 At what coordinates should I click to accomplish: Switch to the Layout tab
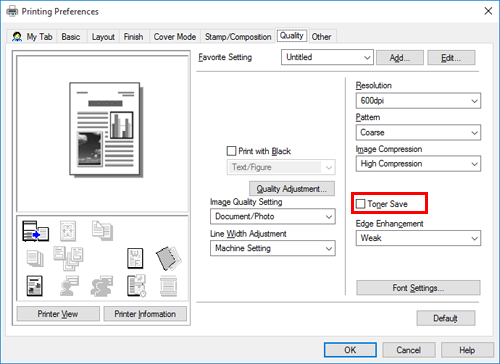(x=103, y=37)
